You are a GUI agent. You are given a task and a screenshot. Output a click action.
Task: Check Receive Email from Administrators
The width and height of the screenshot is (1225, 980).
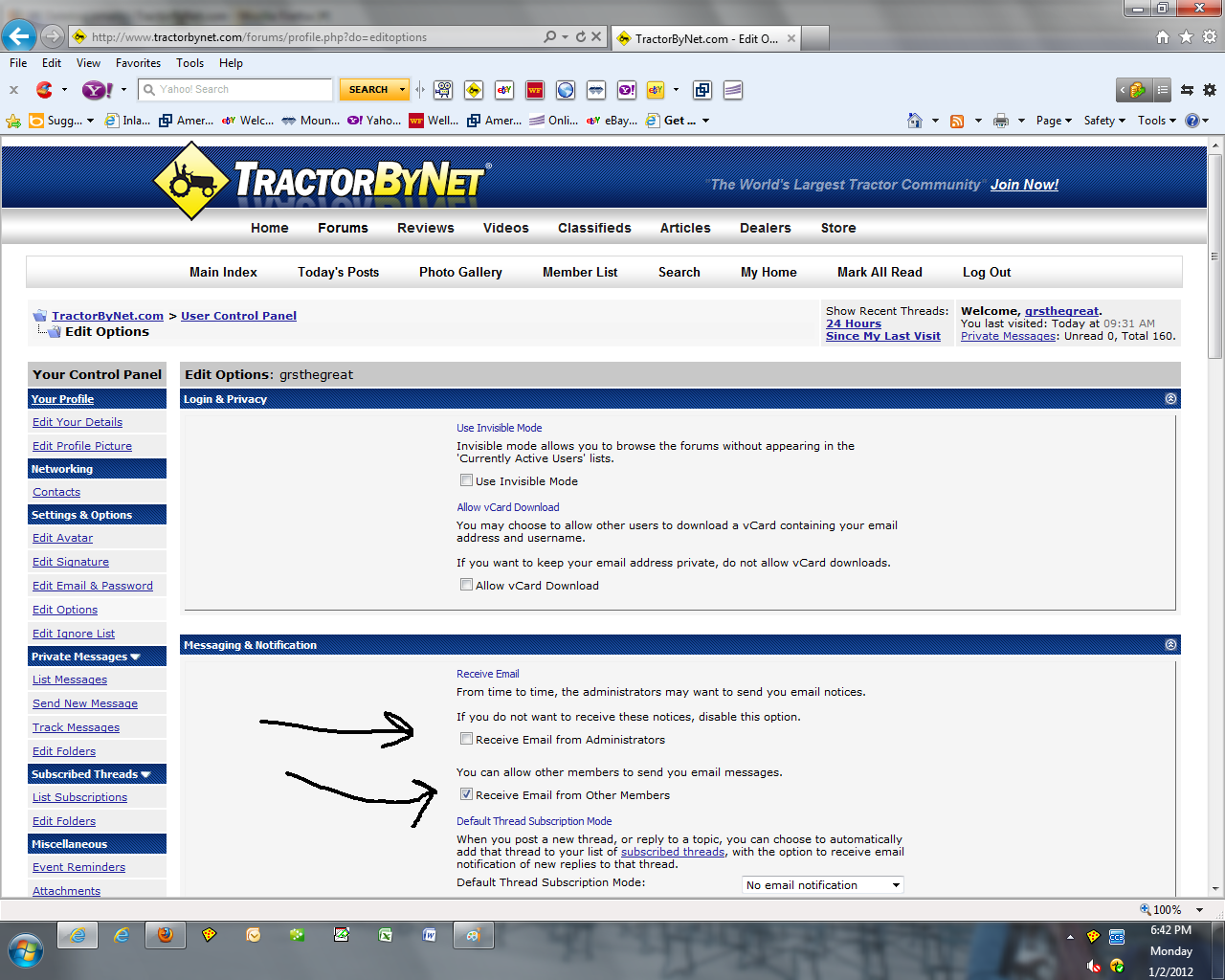point(467,739)
